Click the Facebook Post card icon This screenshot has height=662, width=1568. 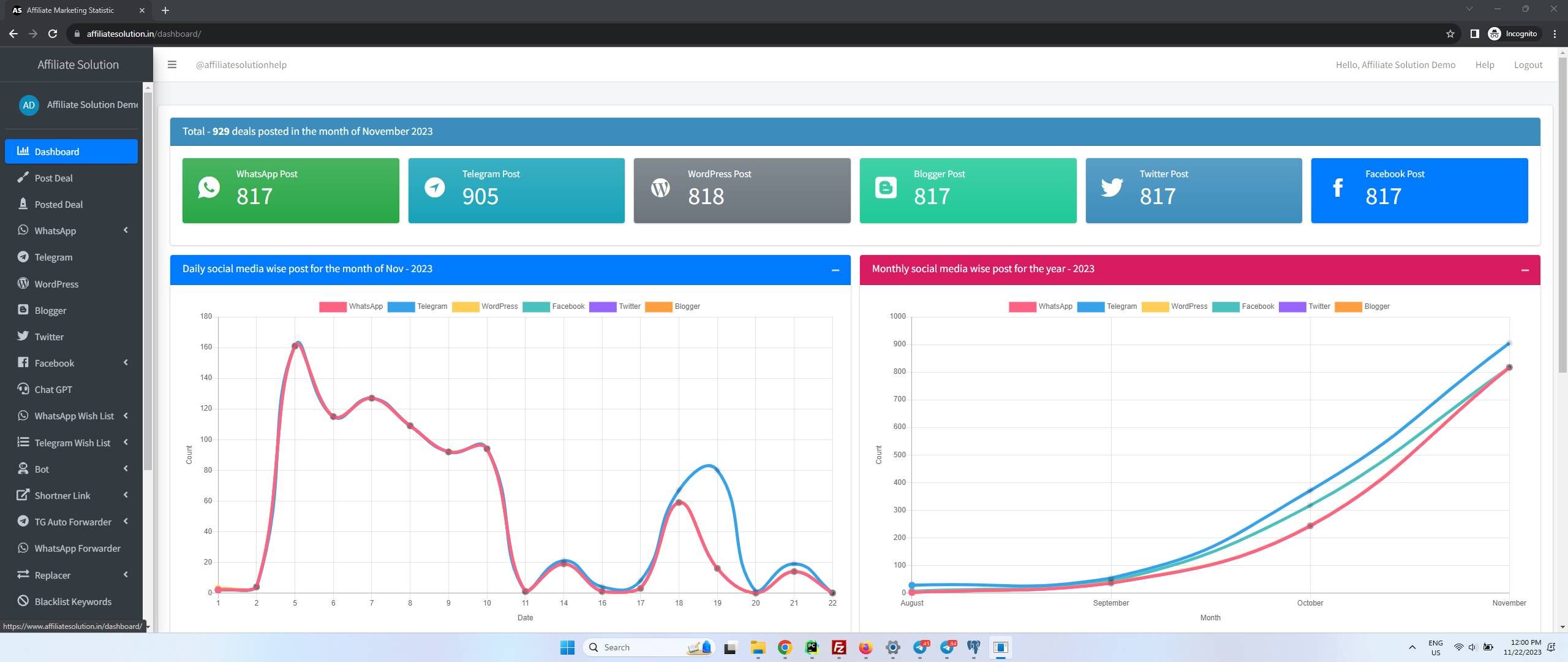[1338, 188]
